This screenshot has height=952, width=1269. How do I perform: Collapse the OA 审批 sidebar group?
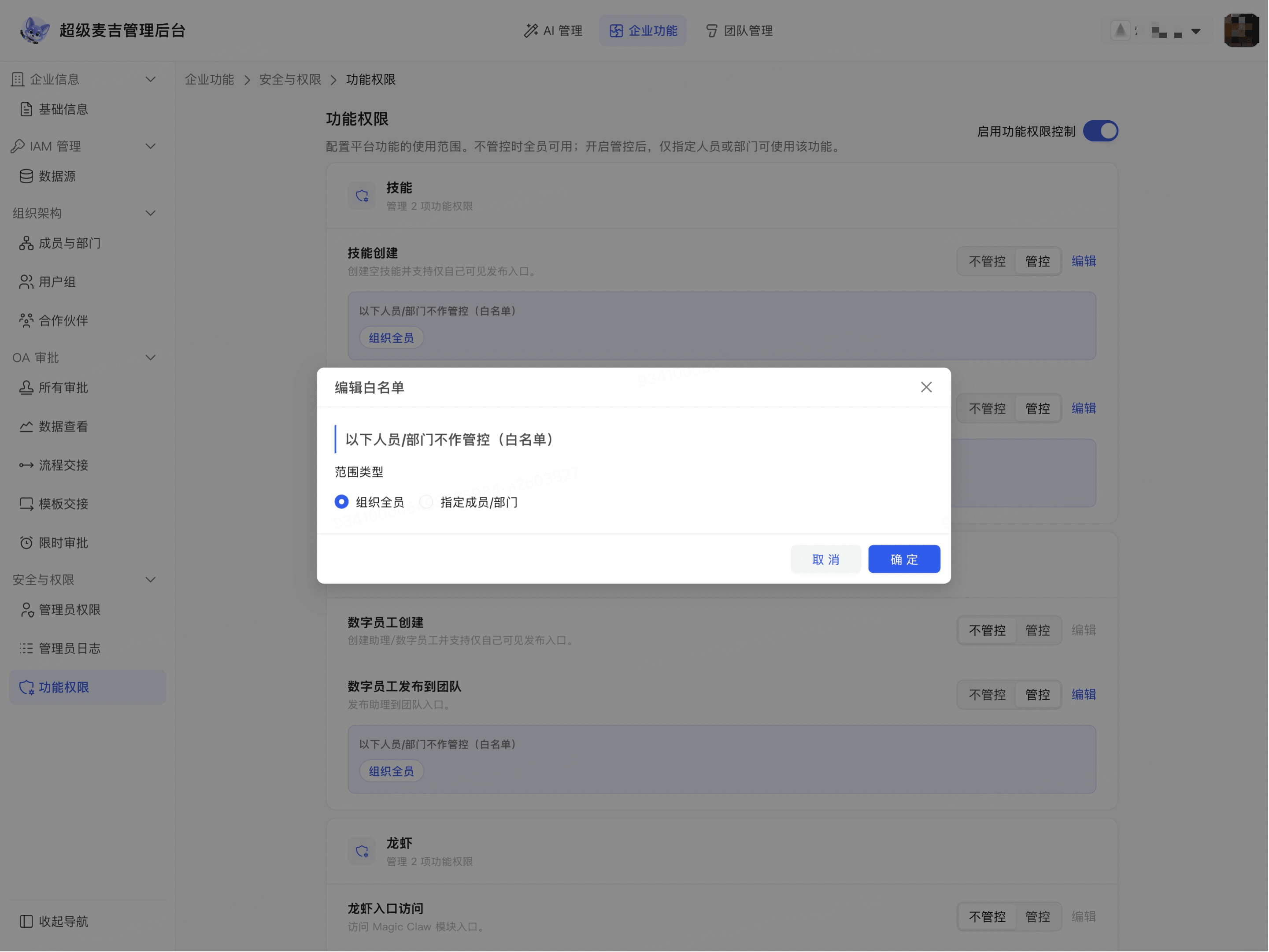click(x=151, y=358)
